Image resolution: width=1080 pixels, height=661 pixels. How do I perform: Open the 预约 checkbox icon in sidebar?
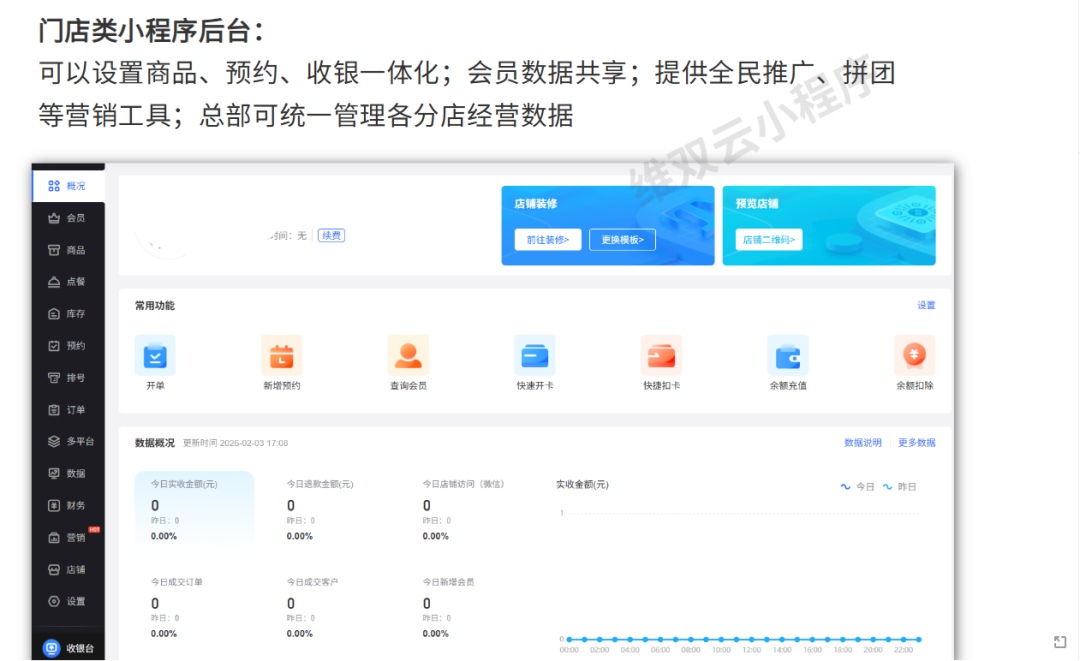(x=54, y=346)
